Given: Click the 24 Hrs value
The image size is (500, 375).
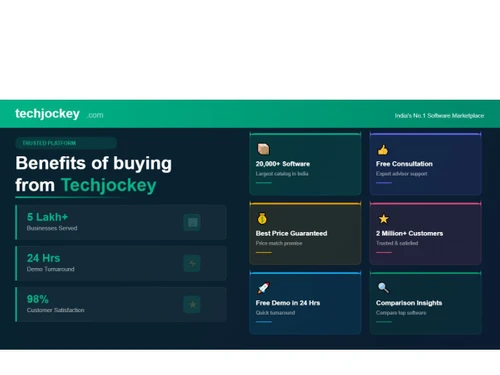Looking at the screenshot, I should (x=43, y=258).
